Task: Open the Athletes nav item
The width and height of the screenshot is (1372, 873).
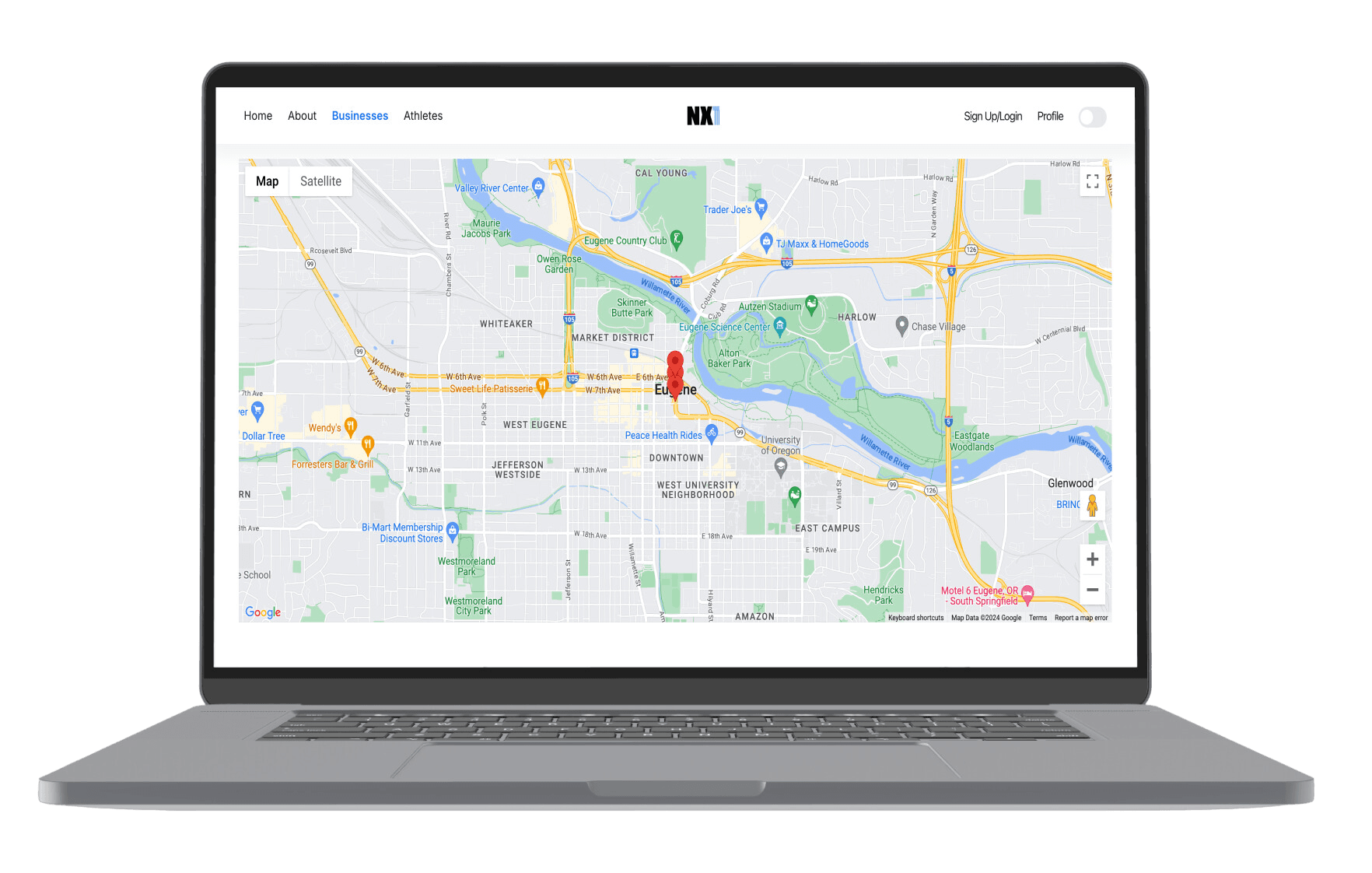Action: click(423, 116)
